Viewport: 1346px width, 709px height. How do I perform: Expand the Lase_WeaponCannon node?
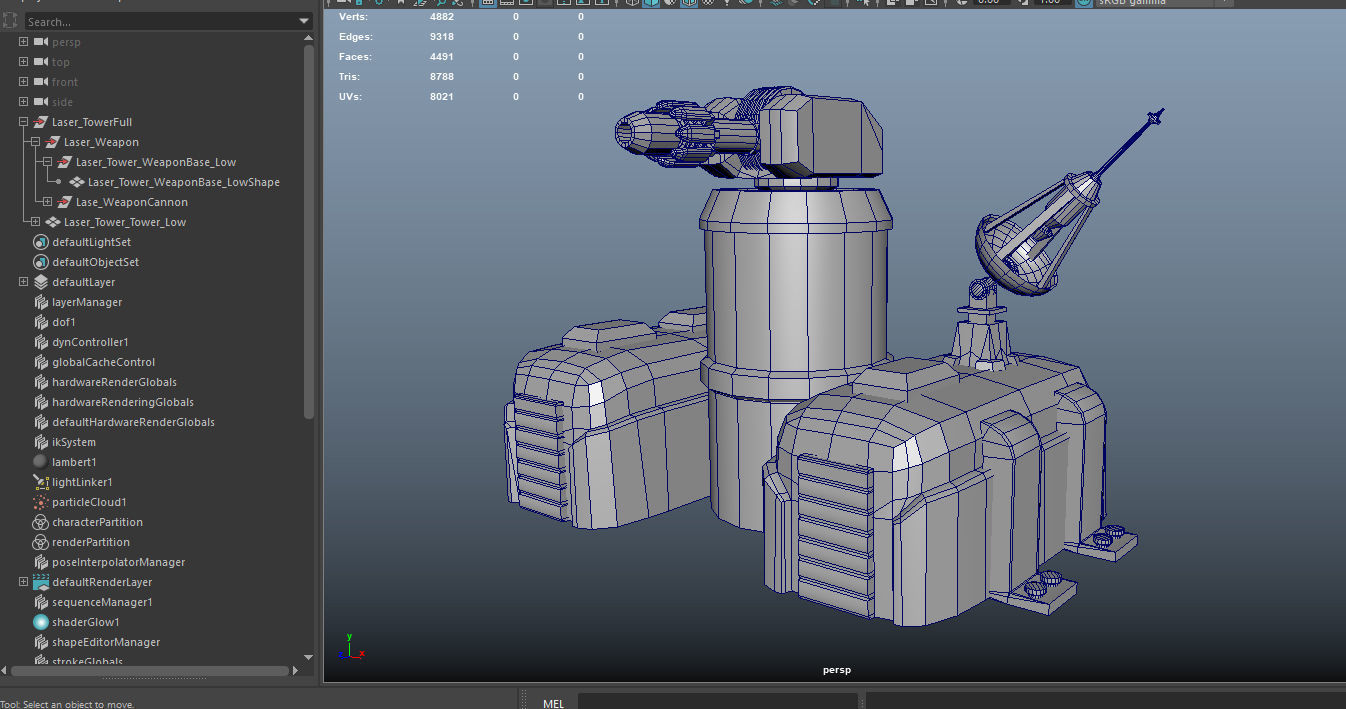[x=47, y=202]
